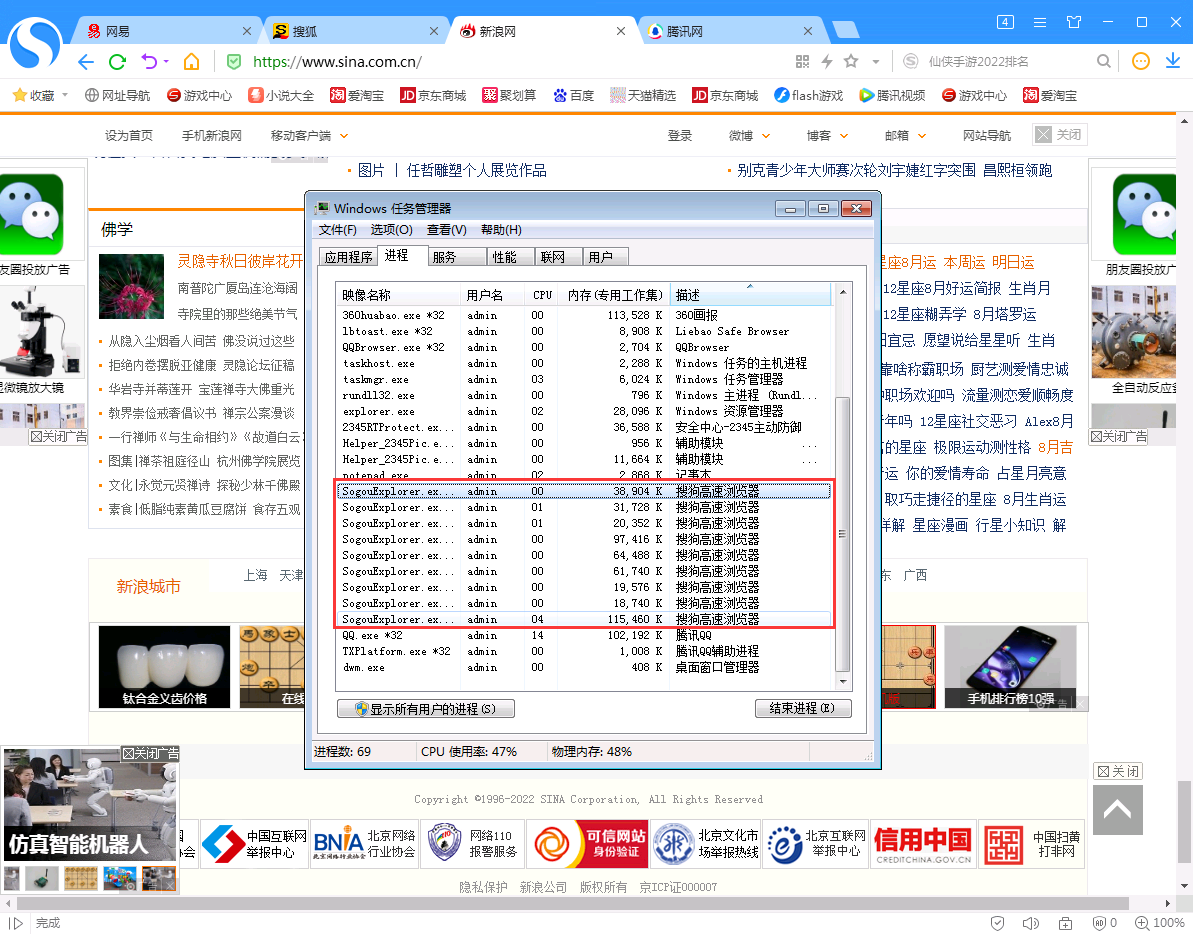The image size is (1193, 934).
Task: Open flash游戏 bookmark
Action: 809,95
